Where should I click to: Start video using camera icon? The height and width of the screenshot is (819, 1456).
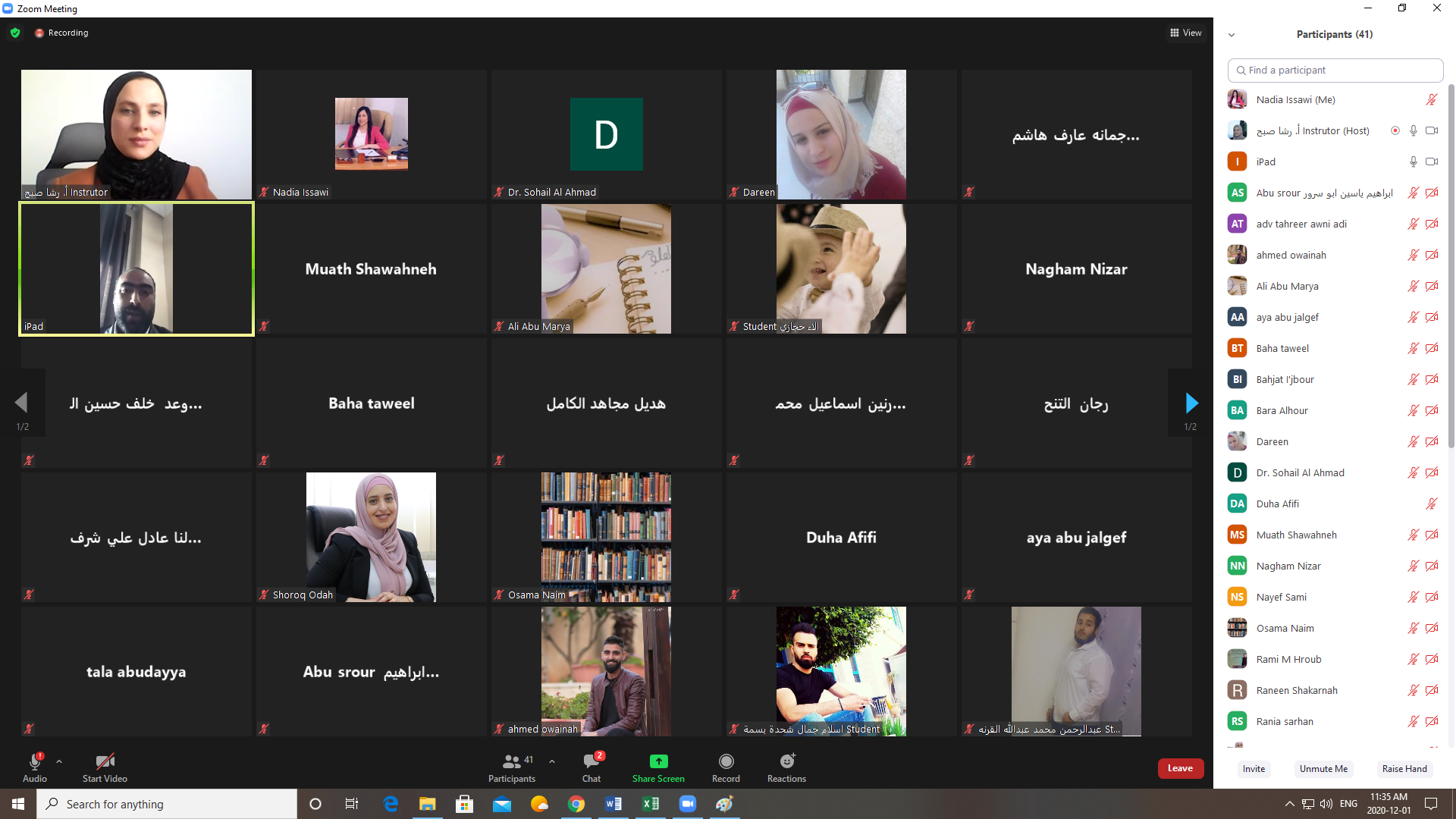(x=105, y=761)
